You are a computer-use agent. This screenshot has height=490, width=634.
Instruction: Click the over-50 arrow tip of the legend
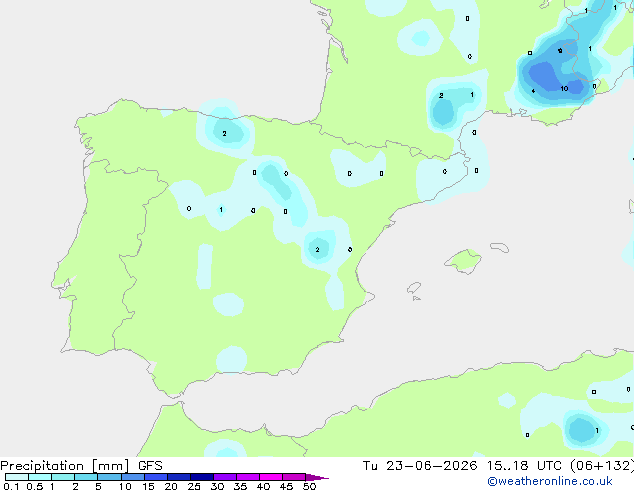(317, 477)
